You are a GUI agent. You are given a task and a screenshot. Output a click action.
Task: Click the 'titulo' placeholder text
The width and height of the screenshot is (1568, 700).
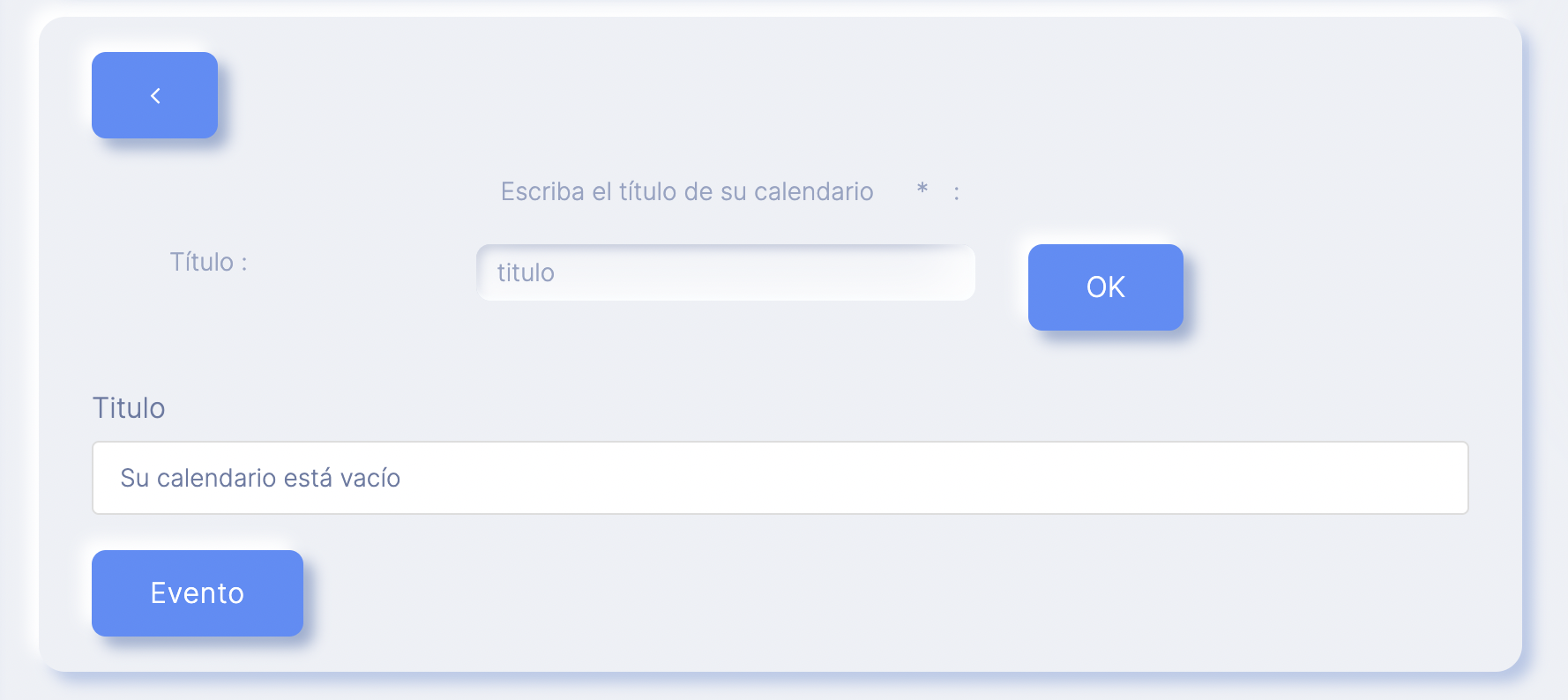tap(526, 272)
